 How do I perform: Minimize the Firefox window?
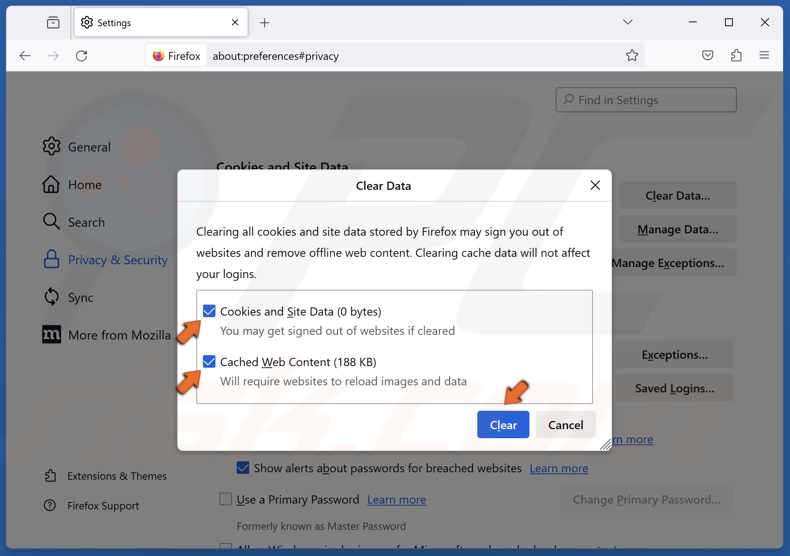pyautogui.click(x=693, y=22)
